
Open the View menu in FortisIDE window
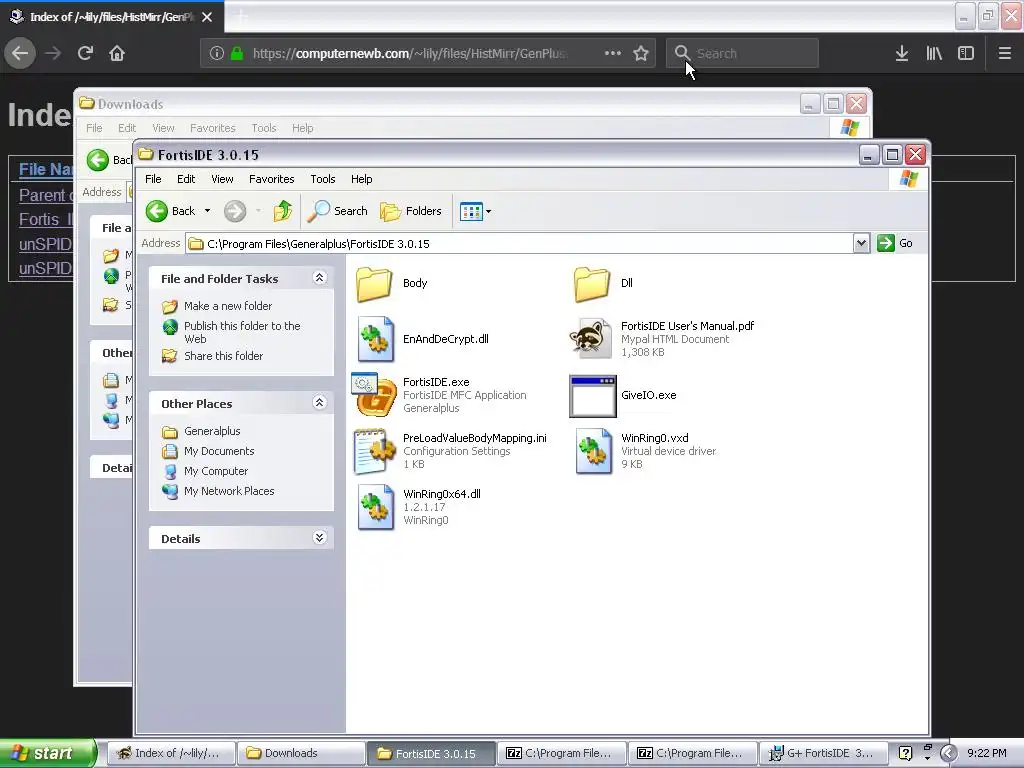coord(222,179)
